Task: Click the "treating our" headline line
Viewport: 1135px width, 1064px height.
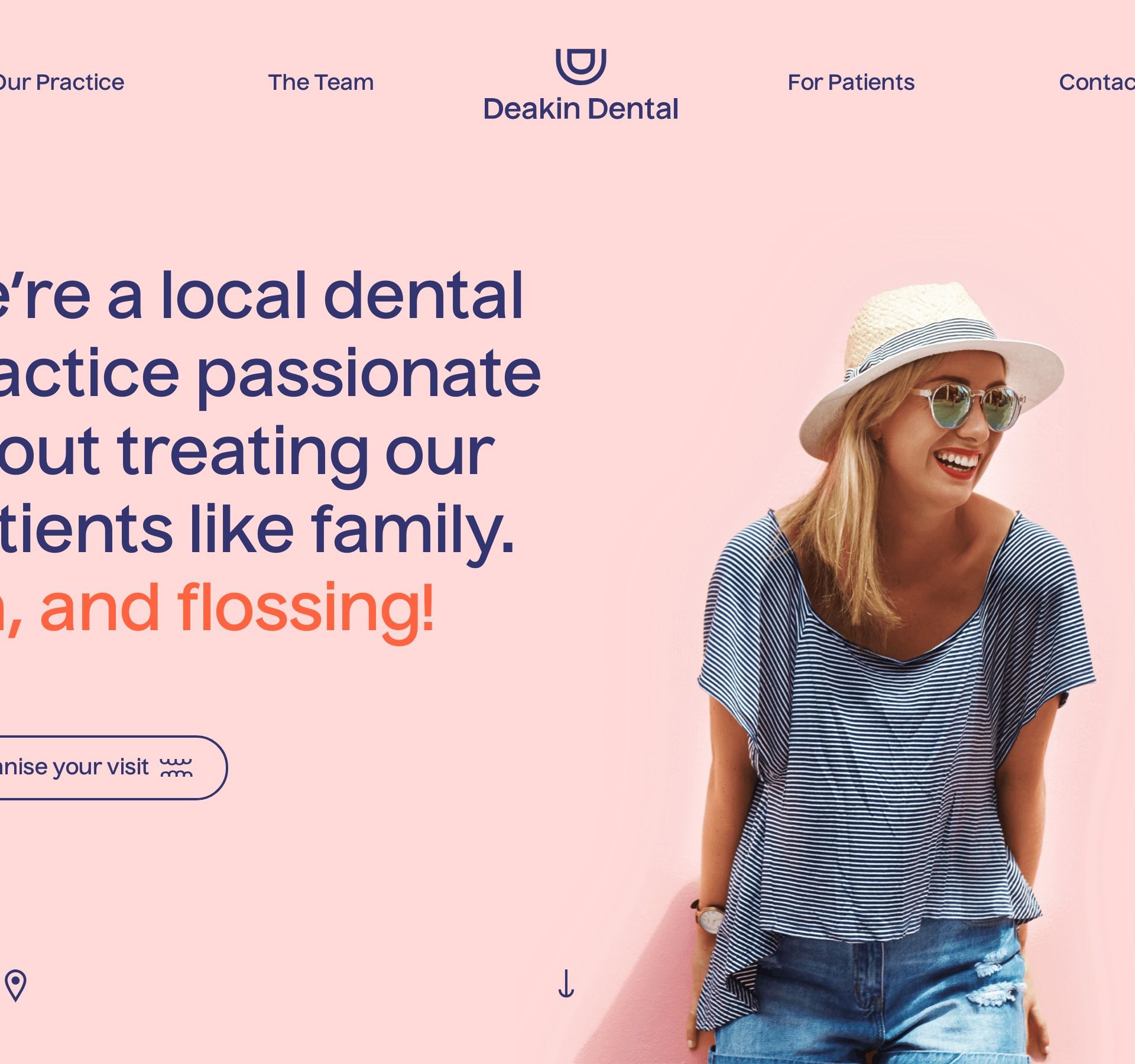Action: coord(305,453)
